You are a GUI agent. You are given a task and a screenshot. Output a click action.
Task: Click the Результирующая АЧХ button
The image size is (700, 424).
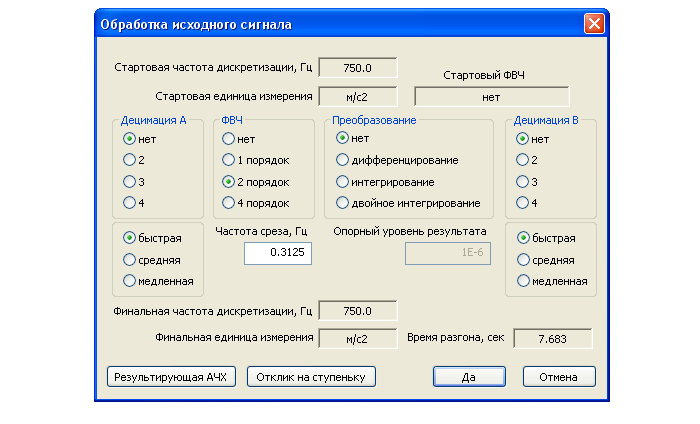171,376
